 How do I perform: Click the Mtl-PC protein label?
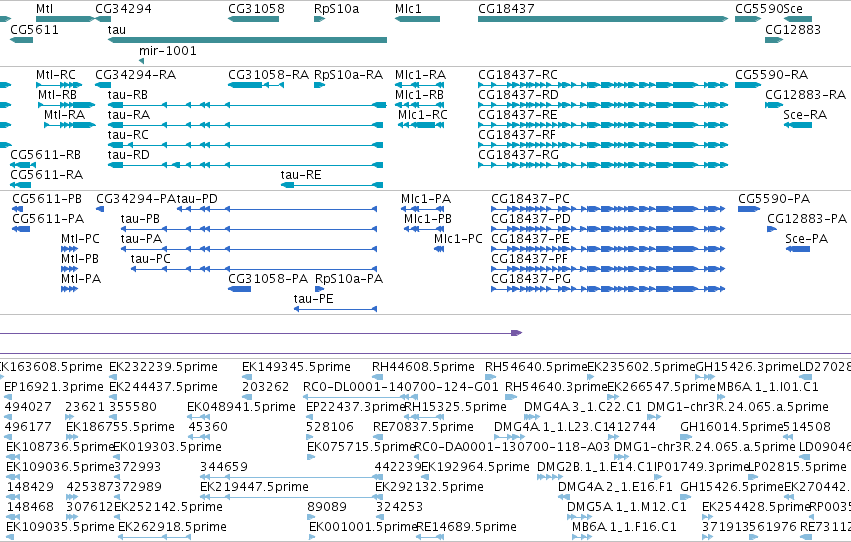(80, 239)
